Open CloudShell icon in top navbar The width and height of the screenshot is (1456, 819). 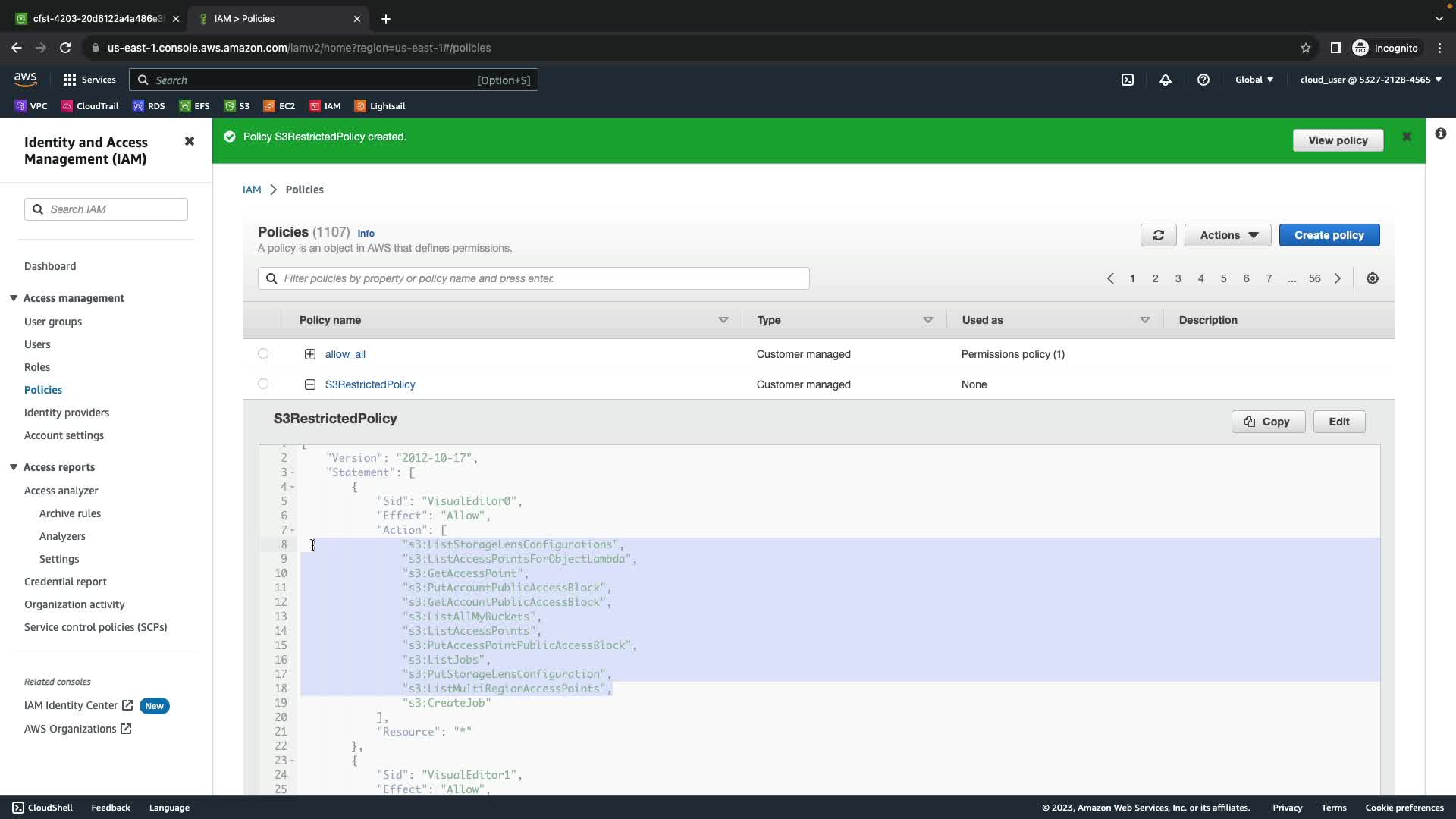[1128, 80]
